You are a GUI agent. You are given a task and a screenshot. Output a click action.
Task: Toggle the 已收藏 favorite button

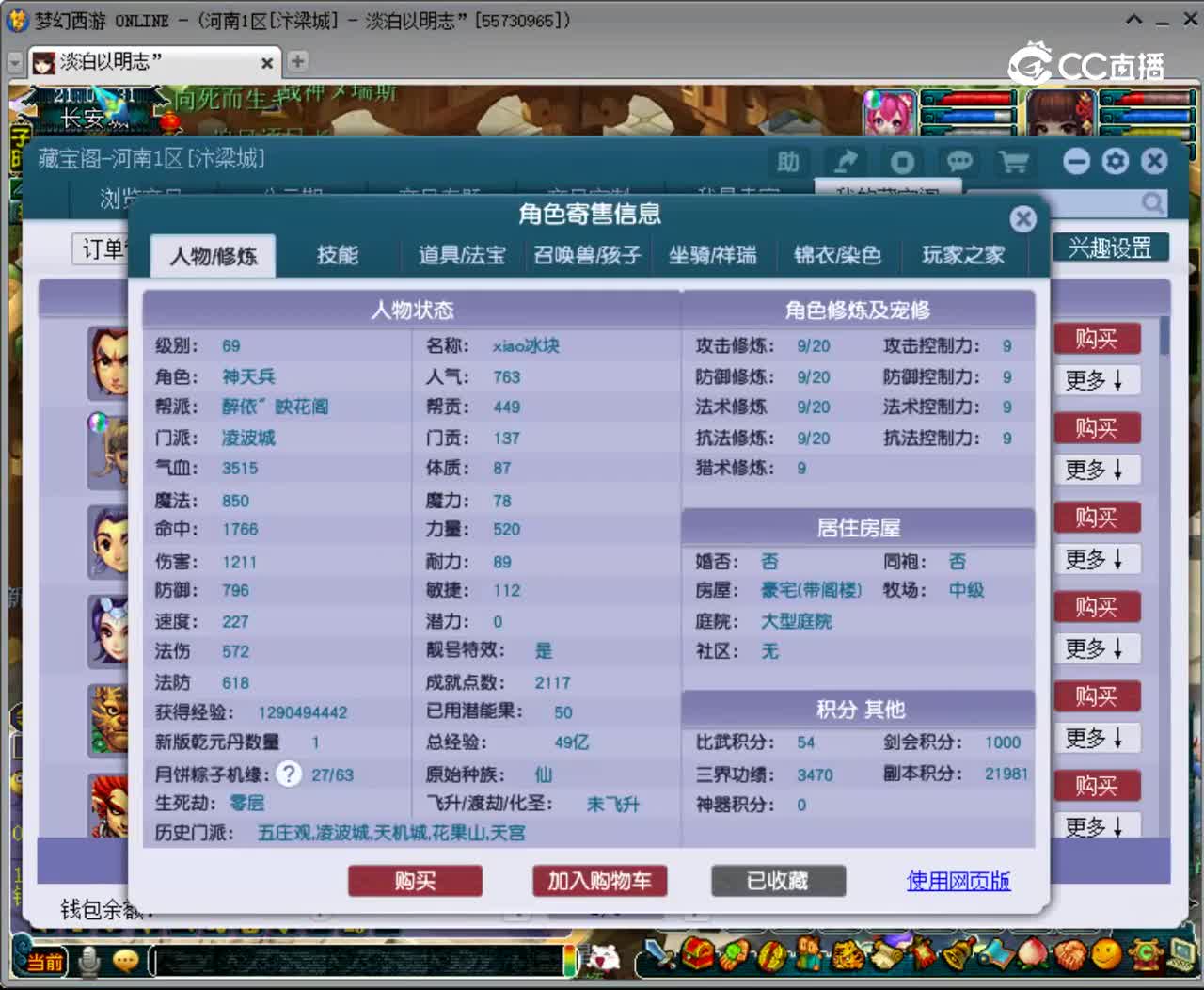[x=778, y=881]
